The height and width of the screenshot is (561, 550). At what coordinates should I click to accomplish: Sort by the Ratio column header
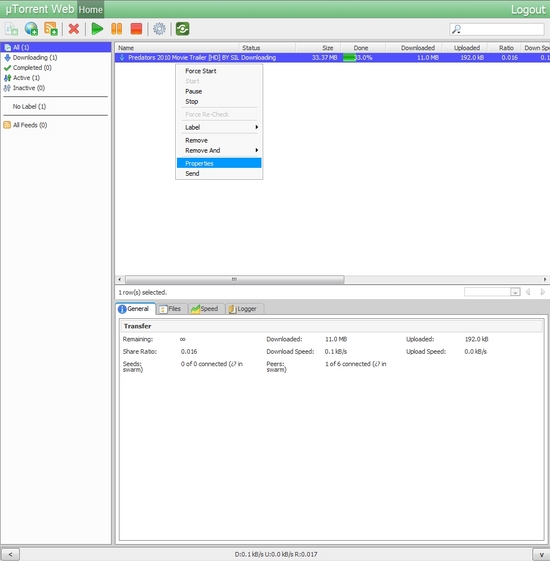[x=504, y=48]
